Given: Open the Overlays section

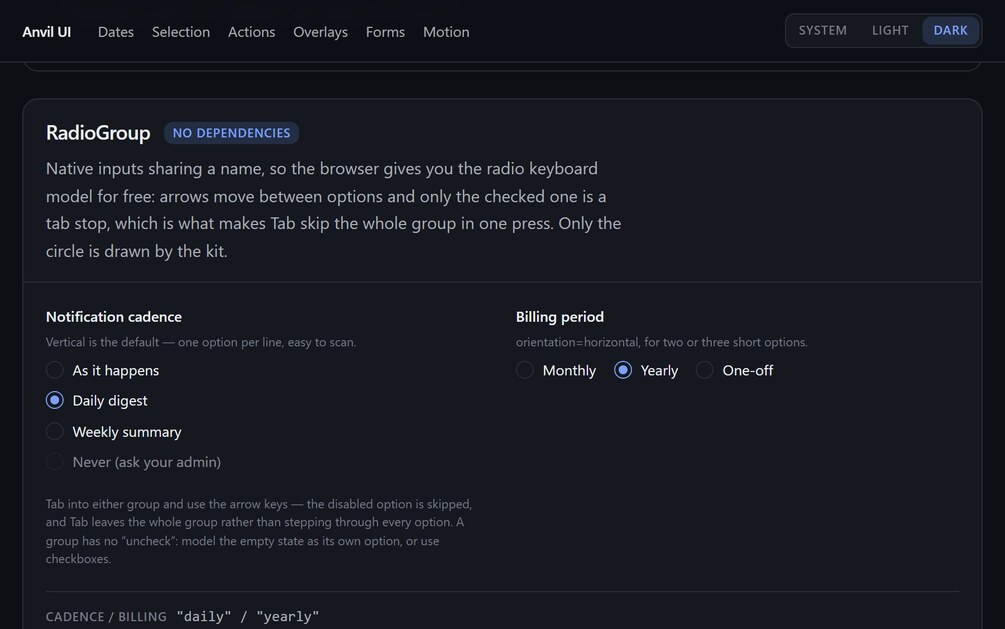Looking at the screenshot, I should (320, 31).
